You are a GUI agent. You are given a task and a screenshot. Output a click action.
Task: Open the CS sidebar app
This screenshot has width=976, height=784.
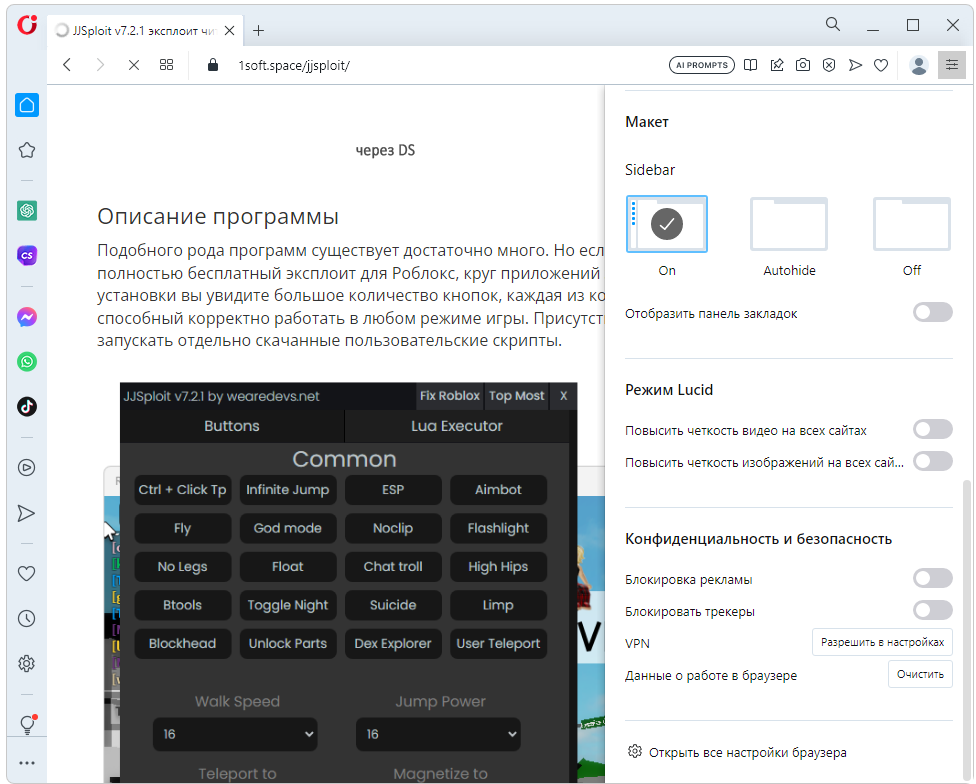(27, 255)
